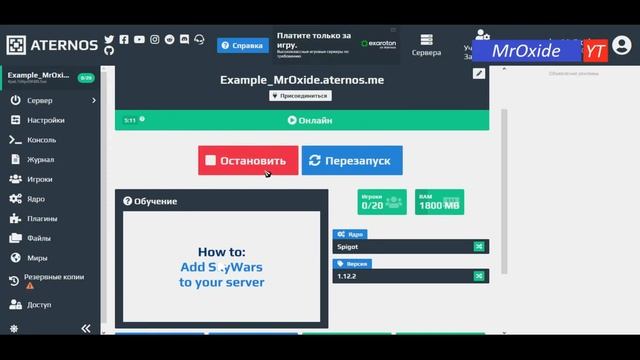Select Example_MrOxi server entry in sidebar
Viewport: 640px width, 360px height.
pos(50,77)
